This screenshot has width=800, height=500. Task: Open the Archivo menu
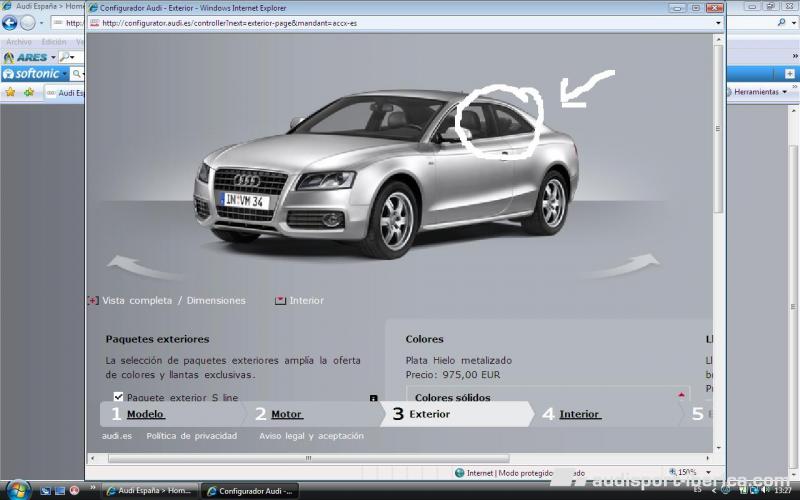click(19, 42)
